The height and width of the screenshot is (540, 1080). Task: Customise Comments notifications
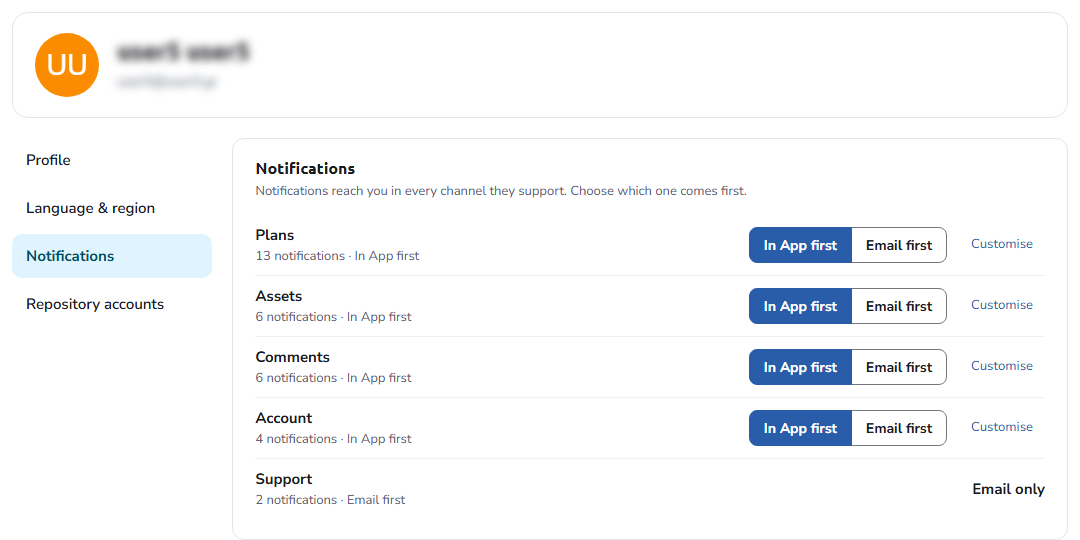1001,366
